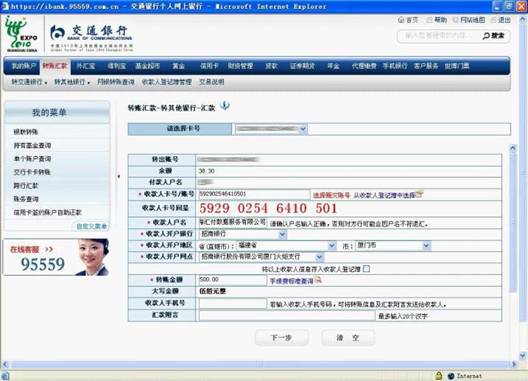
Task: Check save payee to register checkbox
Action: (367, 268)
